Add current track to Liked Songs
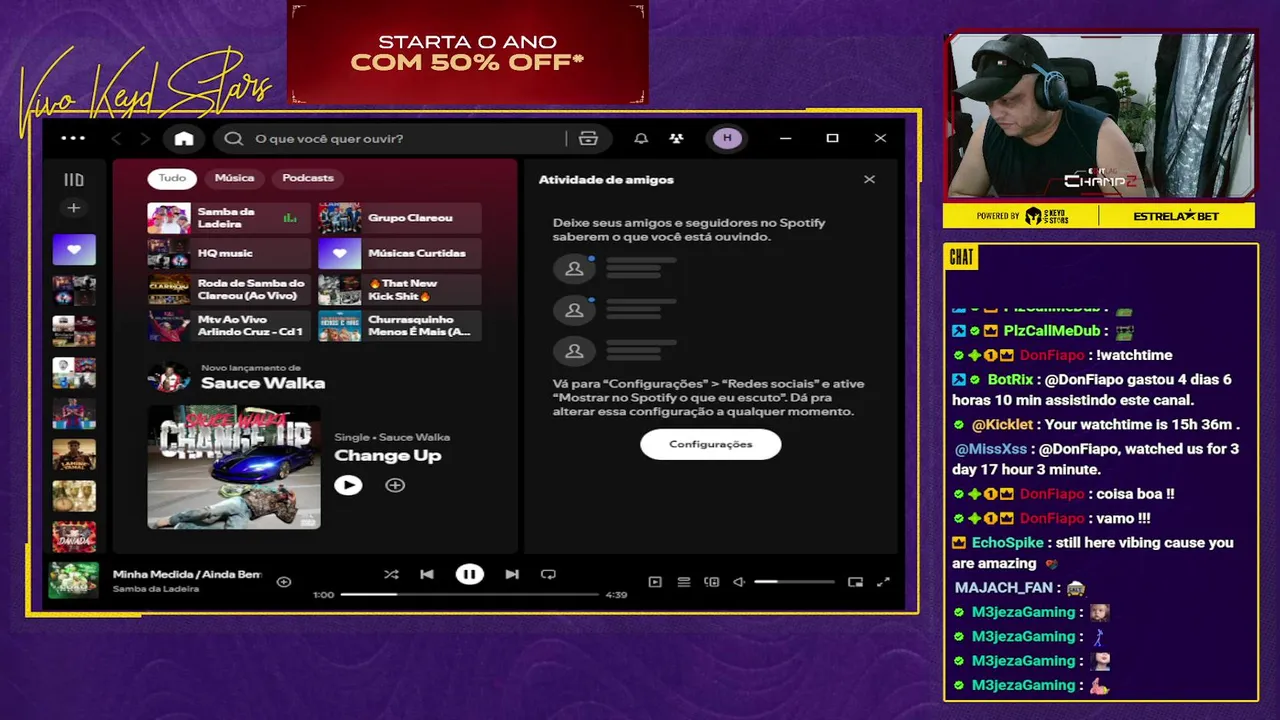 (x=284, y=581)
